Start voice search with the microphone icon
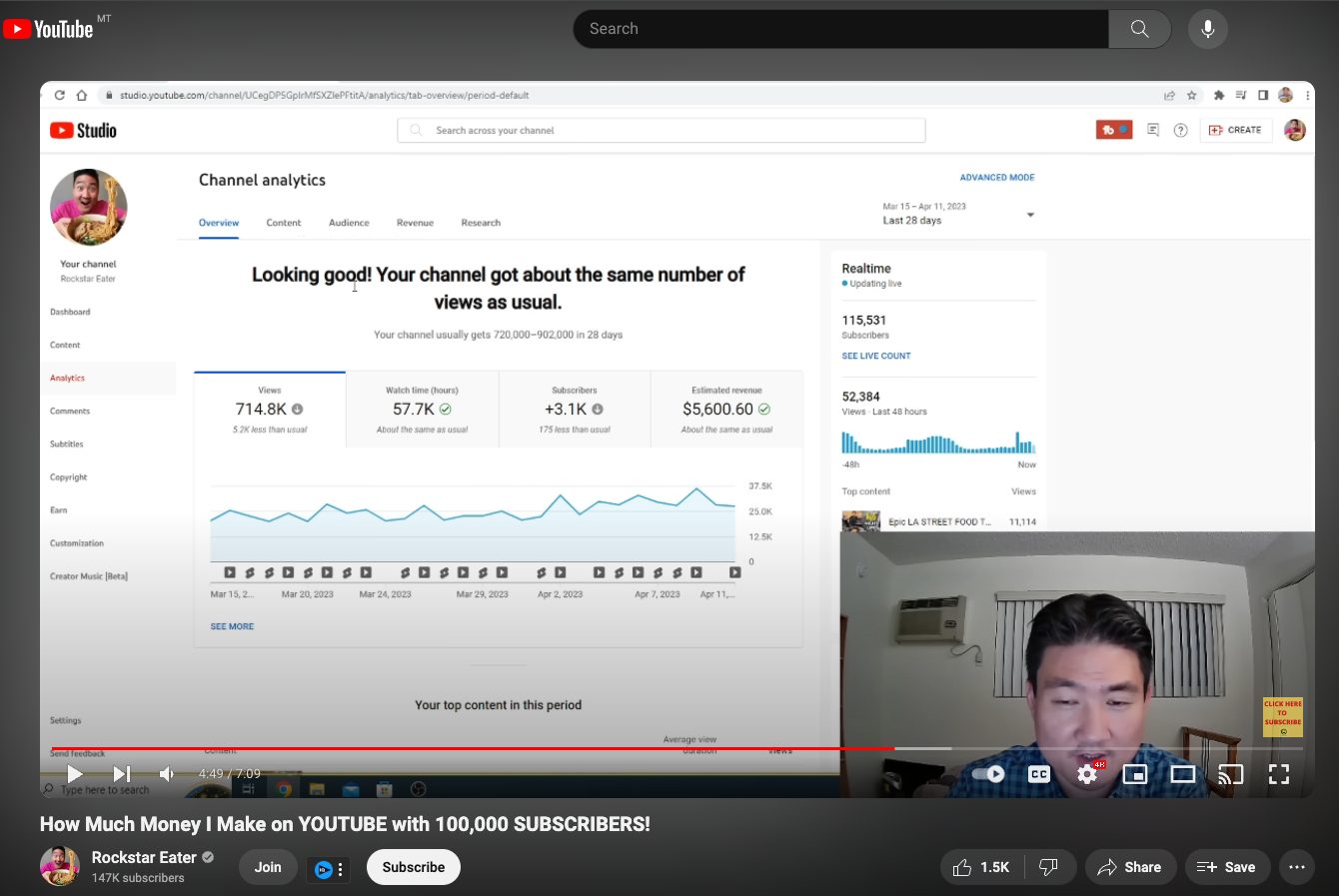This screenshot has width=1339, height=896. tap(1207, 29)
